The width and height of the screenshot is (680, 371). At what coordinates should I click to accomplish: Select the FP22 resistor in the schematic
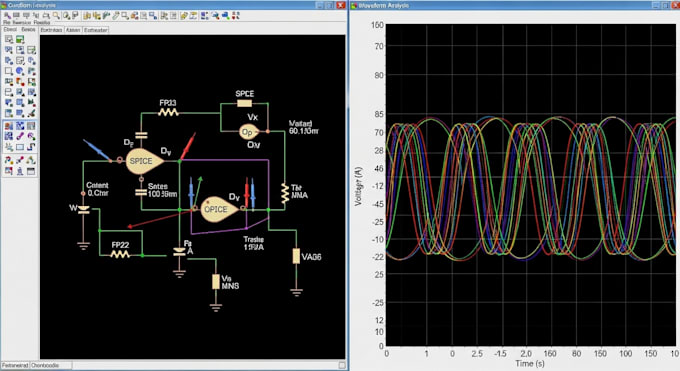(120, 255)
